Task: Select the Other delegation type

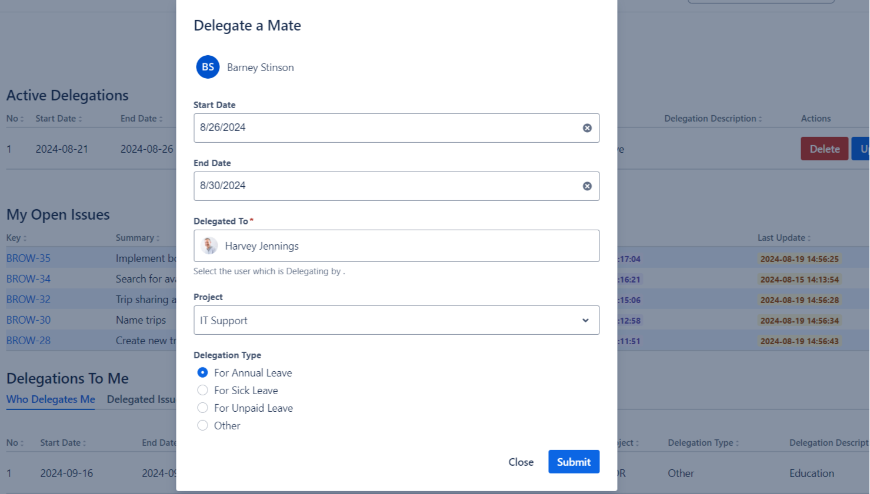Action: [x=203, y=425]
